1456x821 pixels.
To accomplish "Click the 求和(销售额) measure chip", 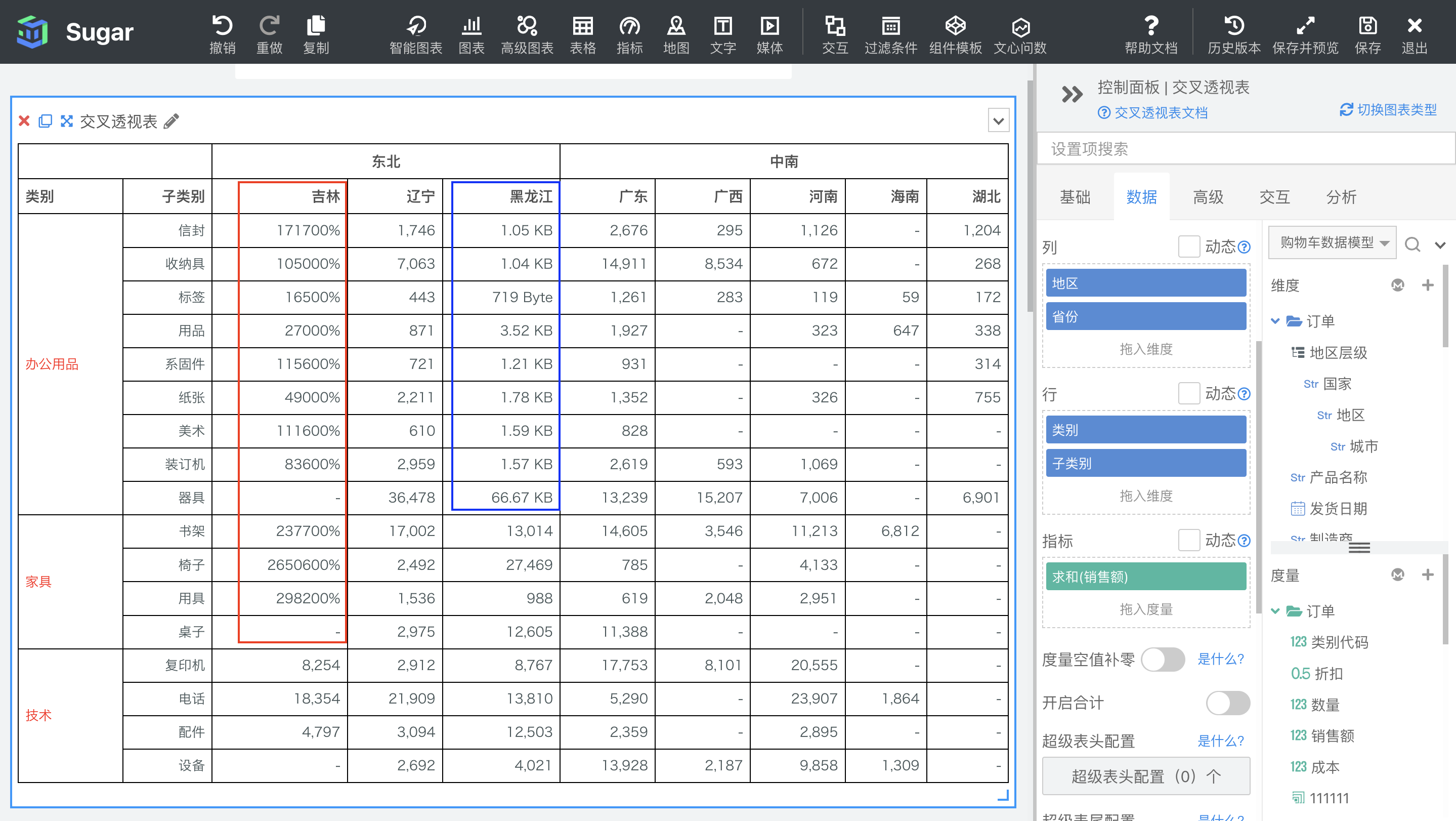I will pos(1146,576).
